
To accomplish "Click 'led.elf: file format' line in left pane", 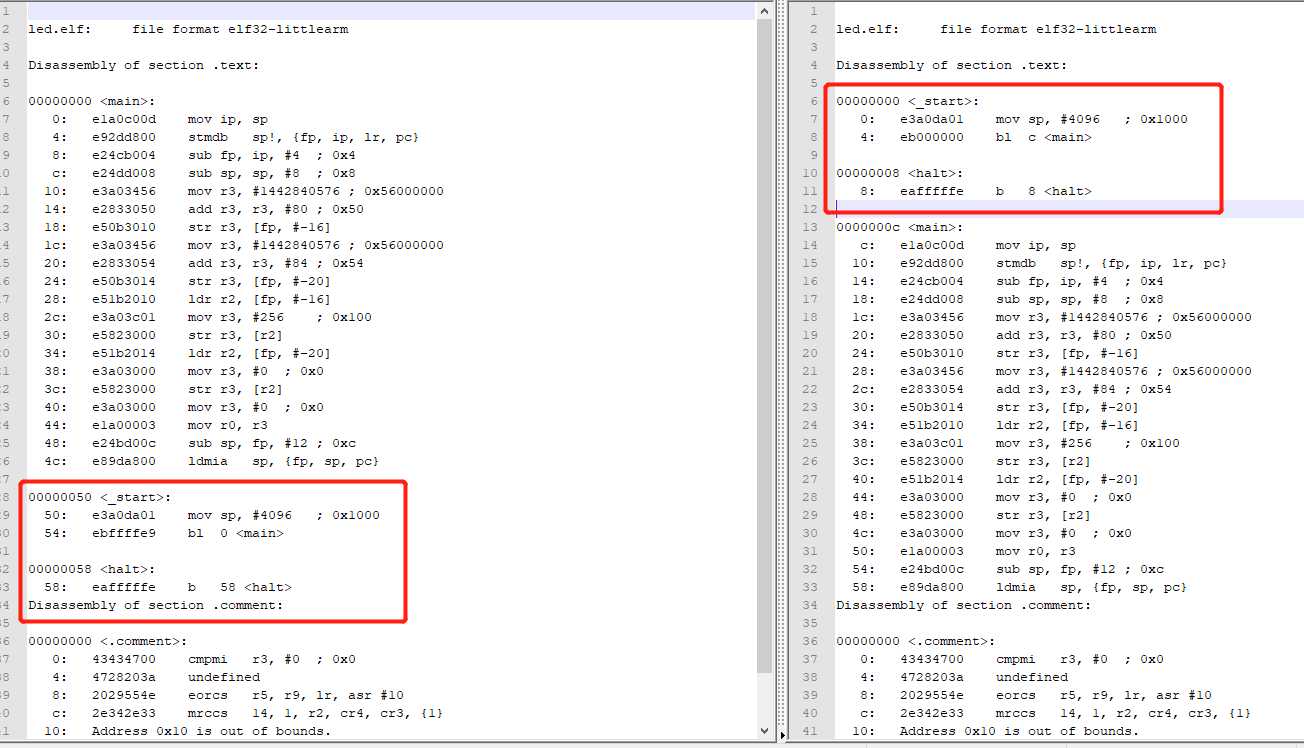I will [188, 29].
